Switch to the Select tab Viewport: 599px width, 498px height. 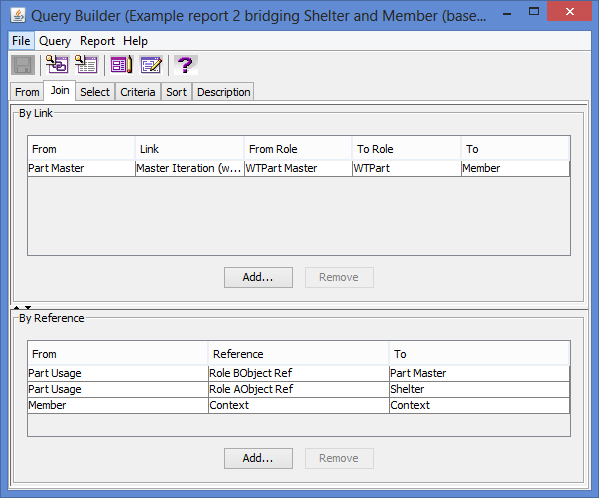point(95,92)
